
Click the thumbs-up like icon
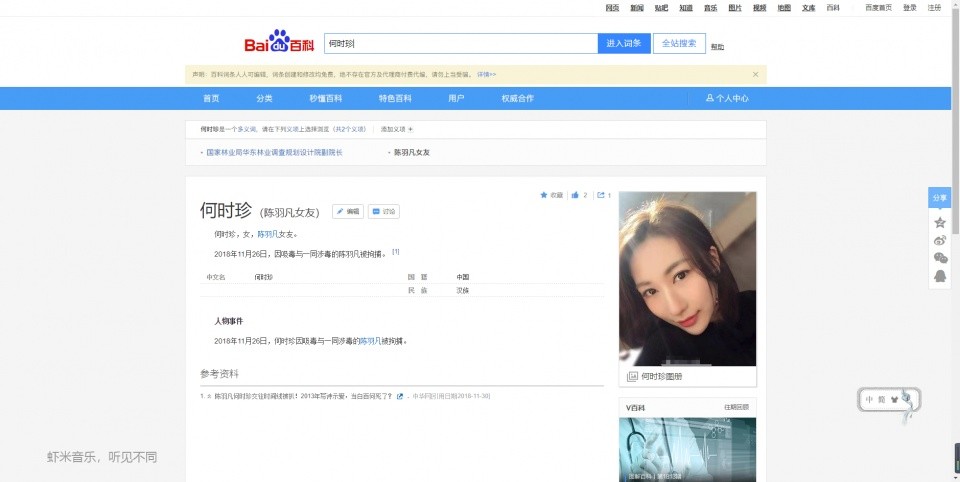[575, 195]
